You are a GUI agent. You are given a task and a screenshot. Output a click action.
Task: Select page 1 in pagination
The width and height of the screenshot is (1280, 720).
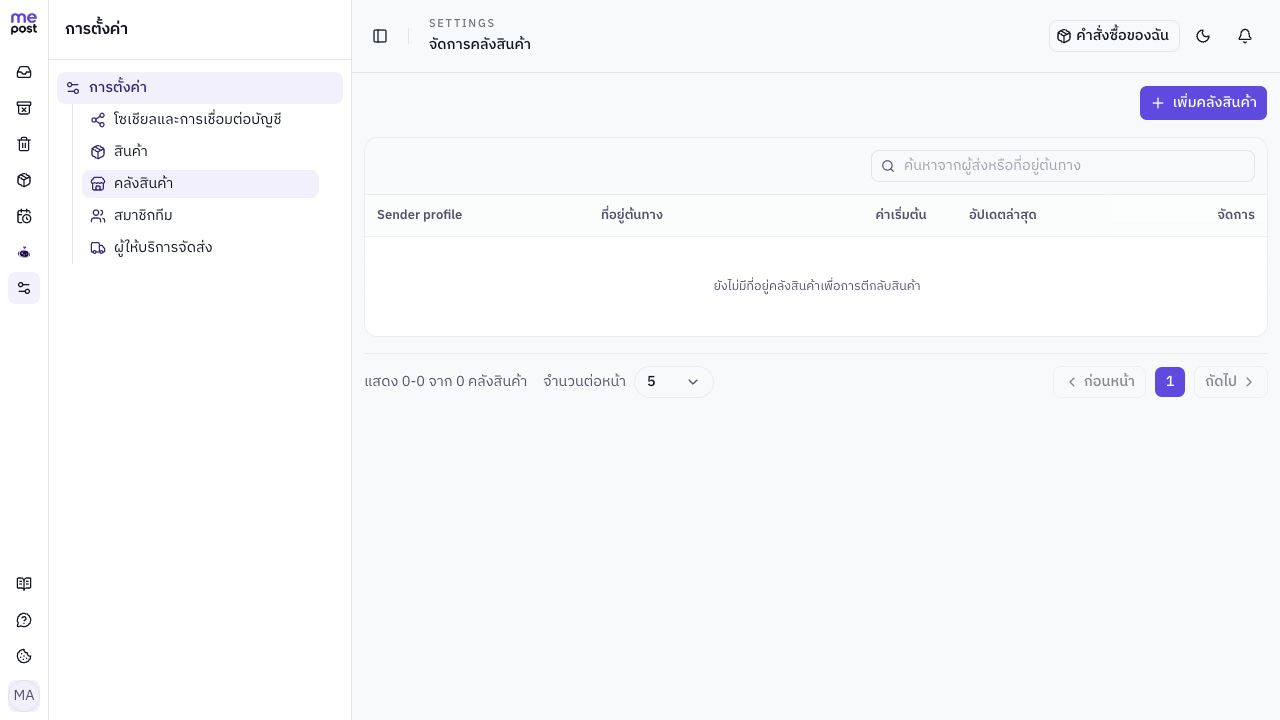click(x=1170, y=382)
